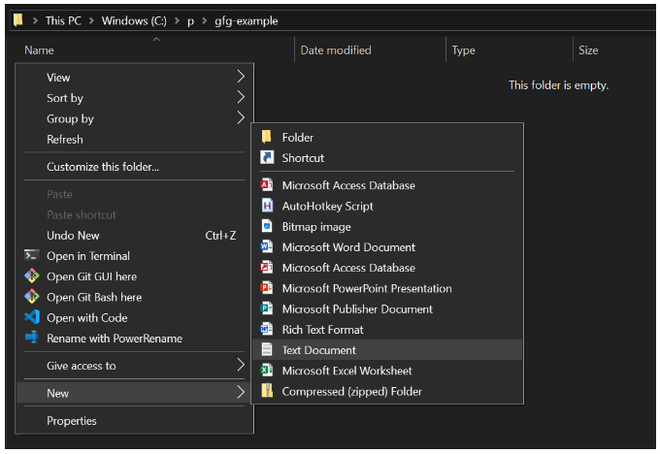Expand the Give access to submenu
This screenshot has height=454, width=660.
(240, 366)
